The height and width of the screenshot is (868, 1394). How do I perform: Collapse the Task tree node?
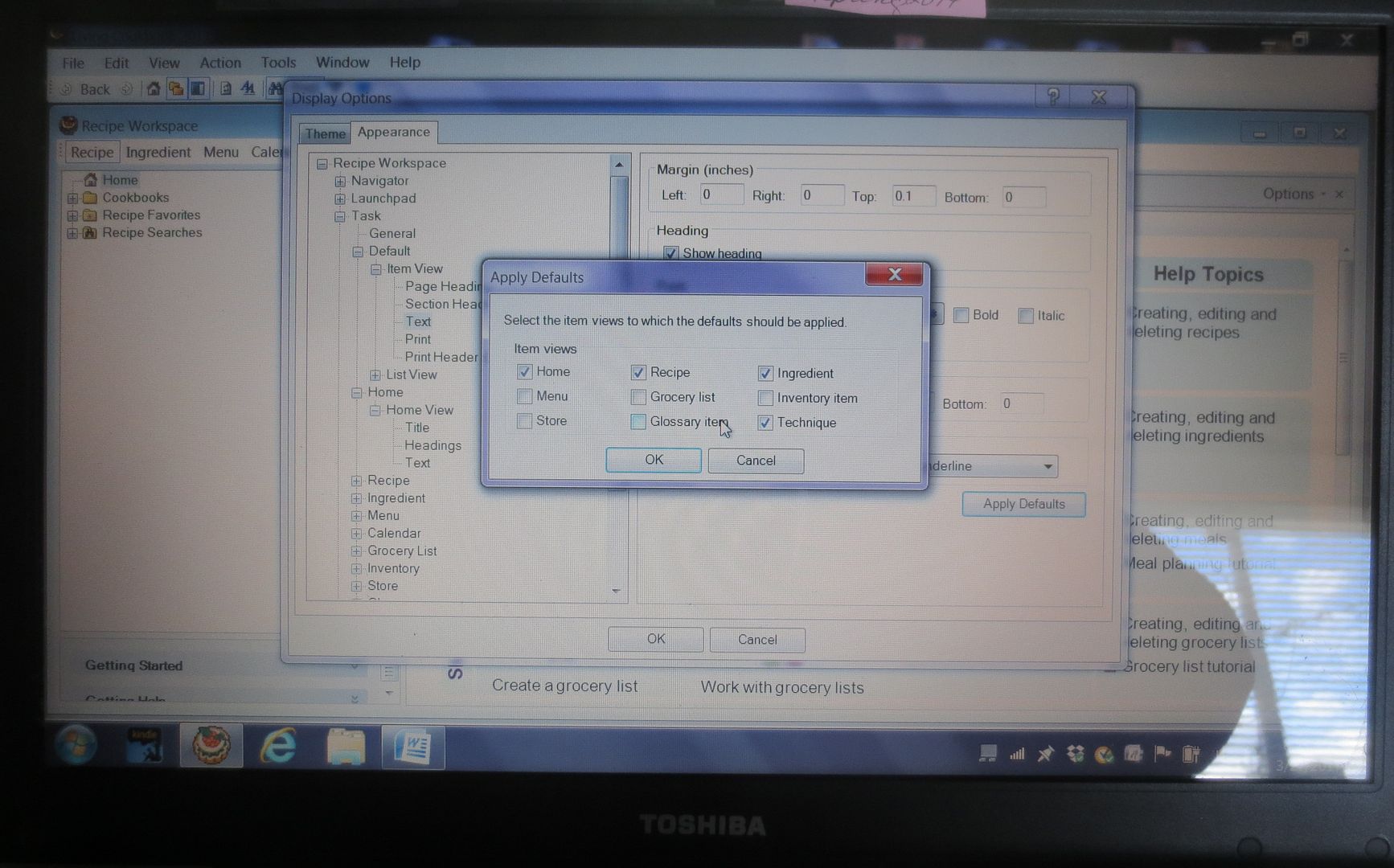[340, 216]
